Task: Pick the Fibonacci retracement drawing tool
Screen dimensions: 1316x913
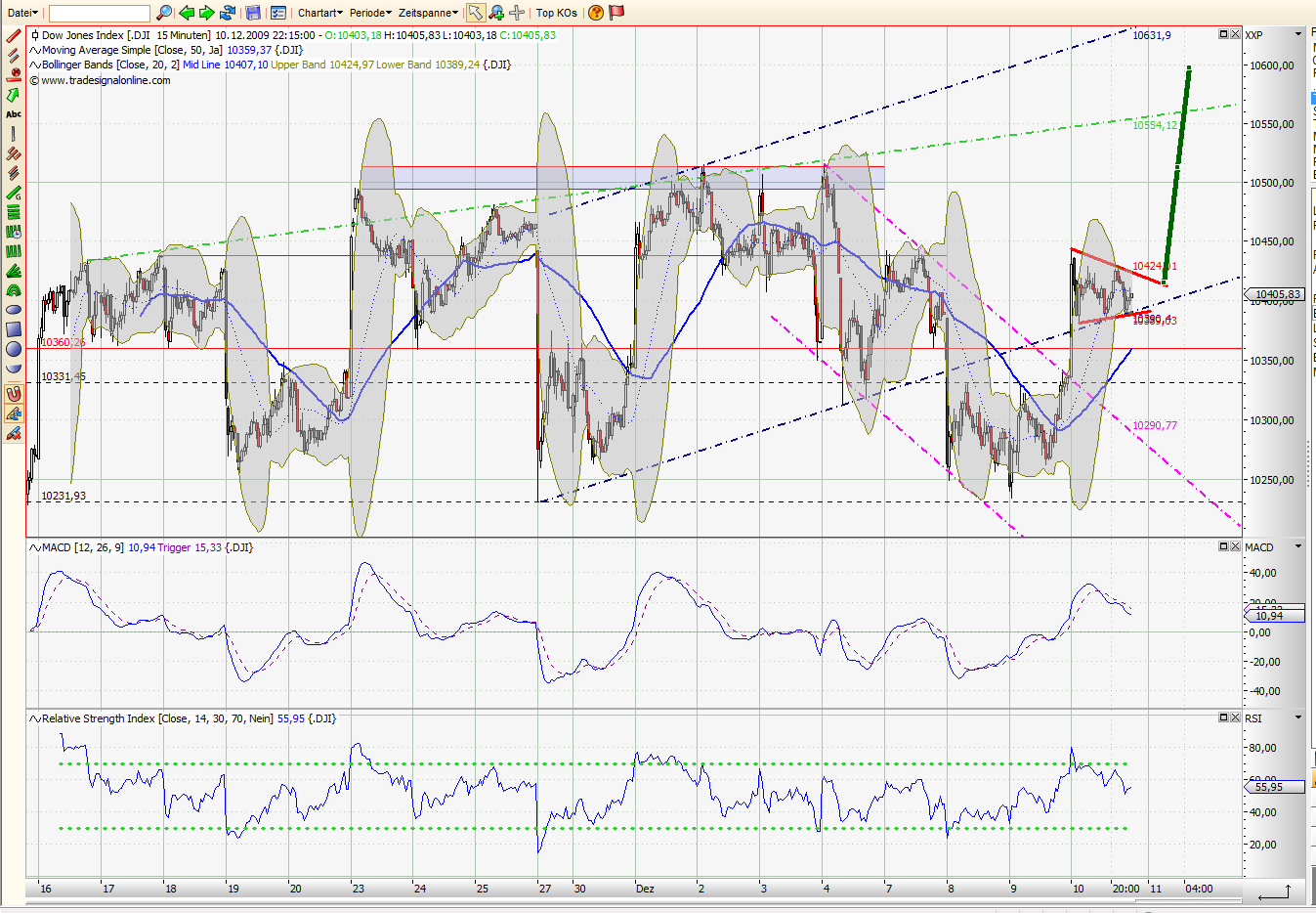Action: (x=13, y=214)
